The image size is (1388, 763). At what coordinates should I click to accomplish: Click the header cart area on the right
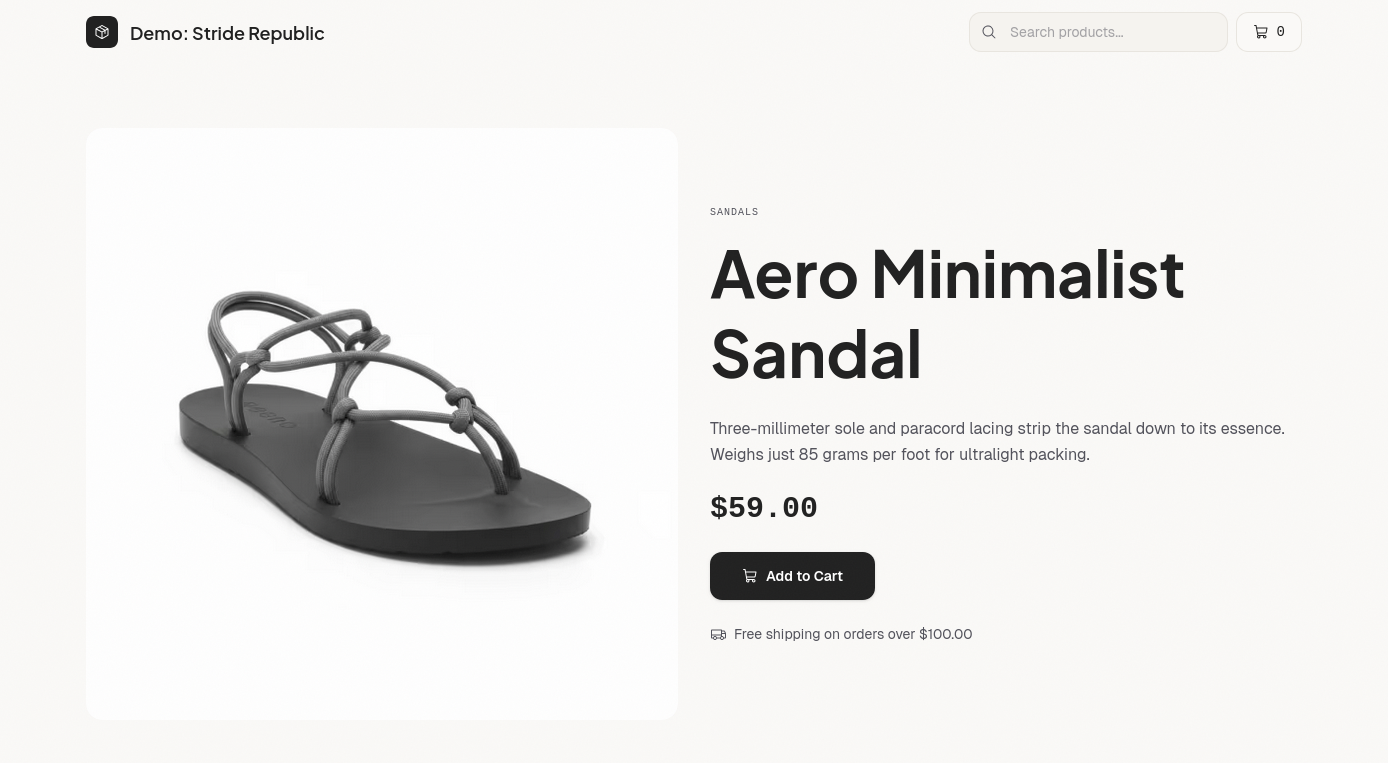coord(1268,31)
